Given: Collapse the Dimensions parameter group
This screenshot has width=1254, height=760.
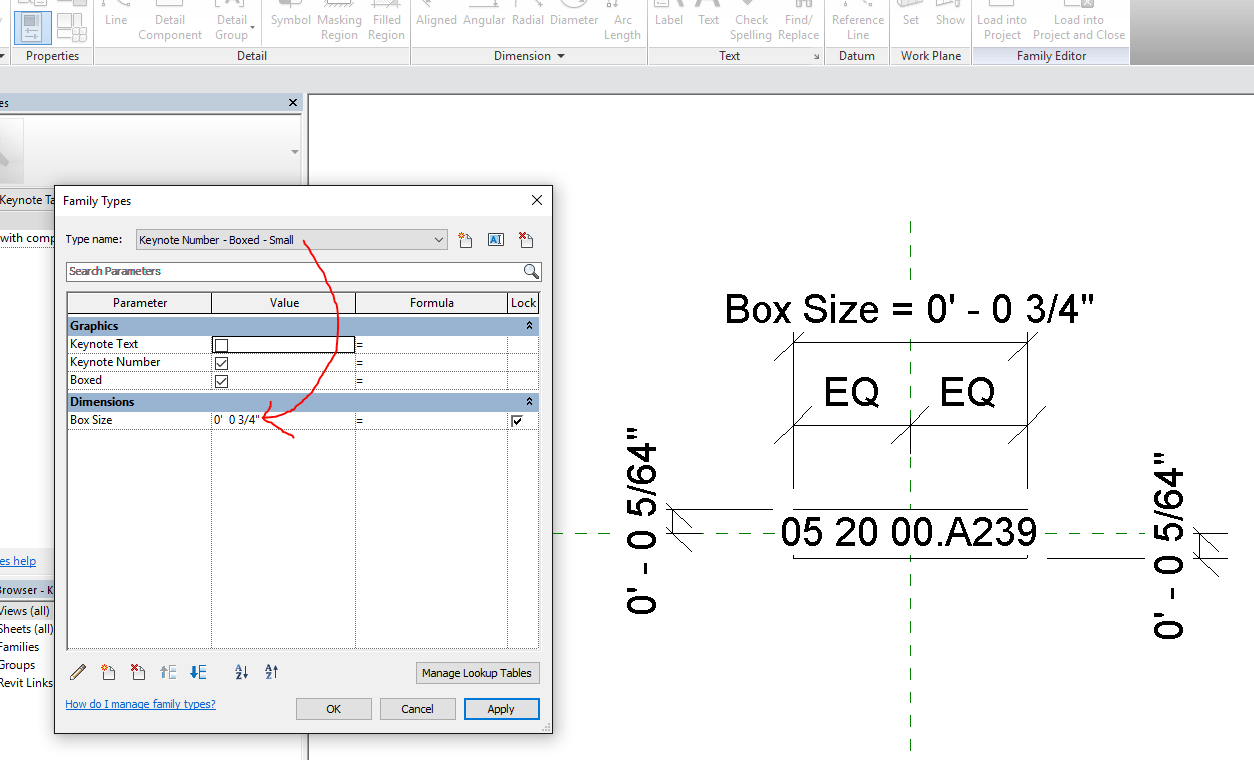Looking at the screenshot, I should 529,402.
